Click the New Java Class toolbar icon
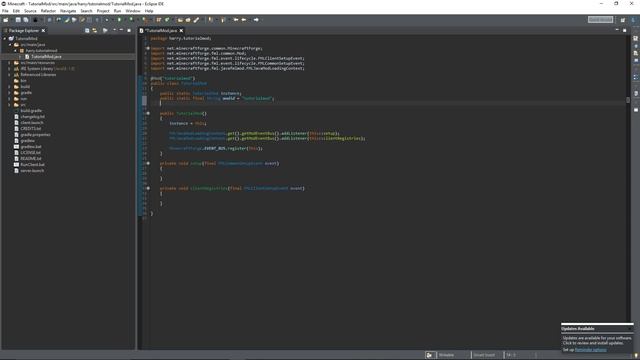 tap(167, 20)
